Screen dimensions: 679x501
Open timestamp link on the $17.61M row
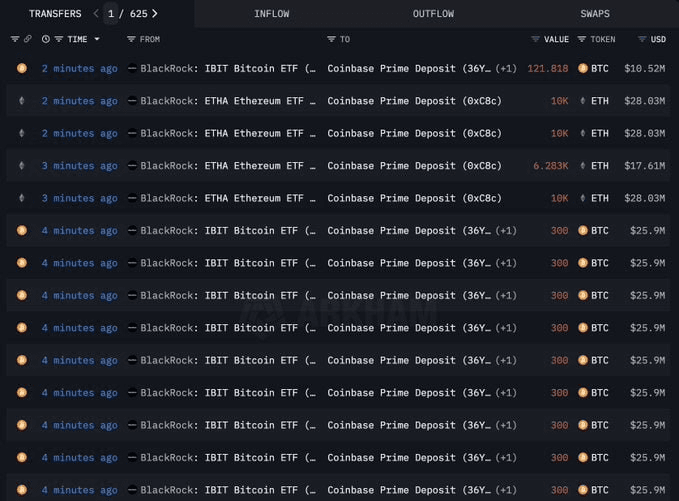click(x=80, y=166)
